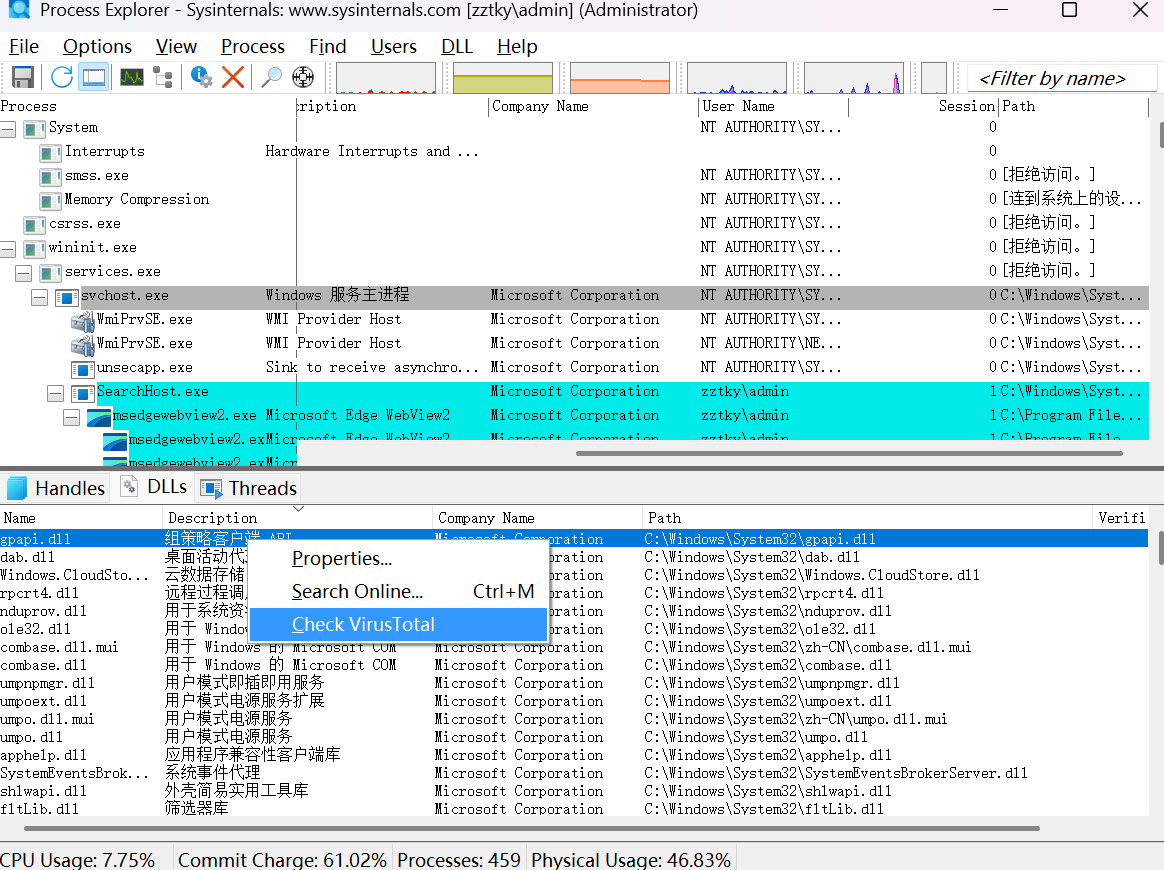Screen dimensions: 1164x870
Task: Select the csrss.exe process row
Action: [574, 223]
